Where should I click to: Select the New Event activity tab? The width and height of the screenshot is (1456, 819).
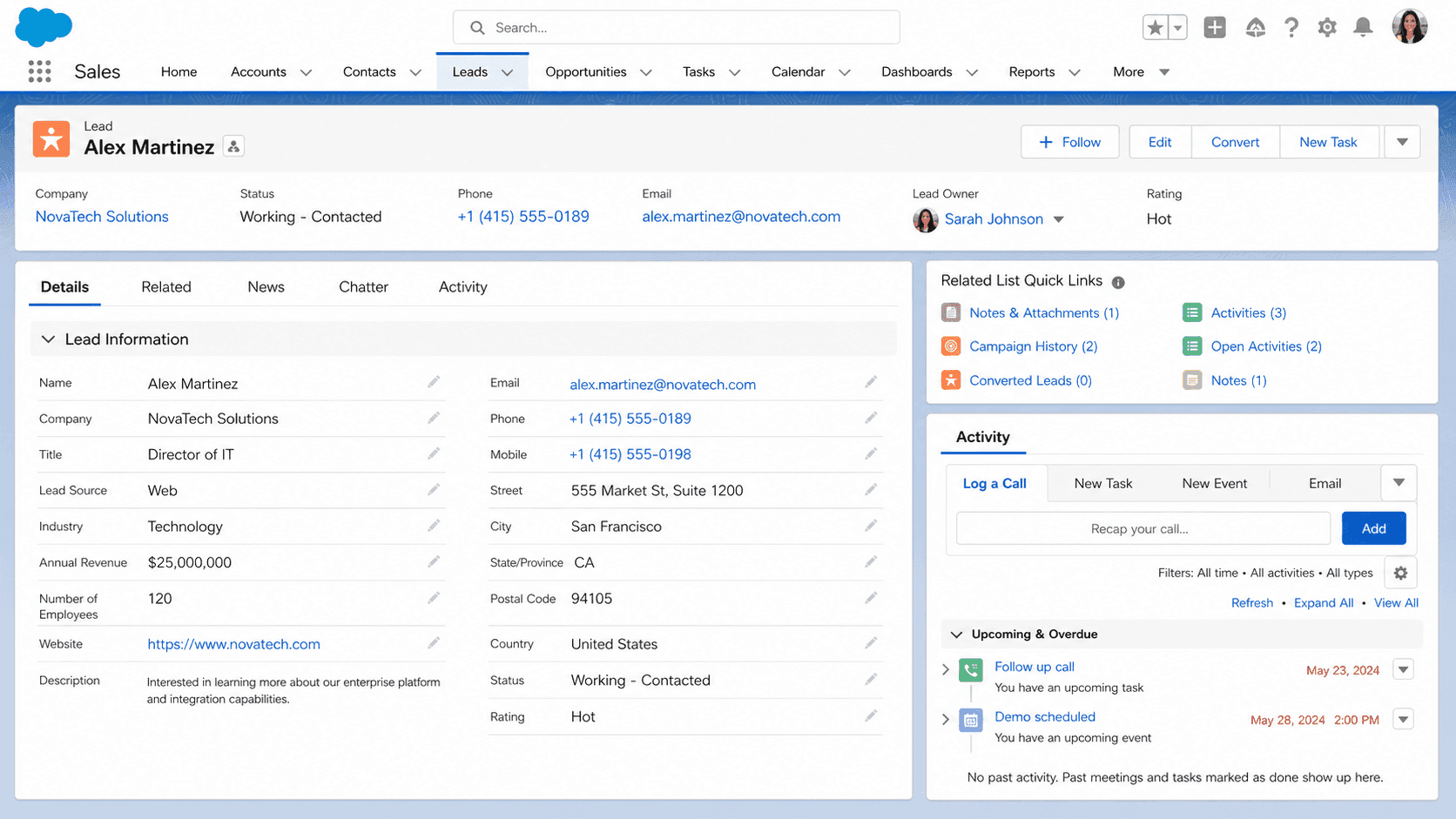coord(1214,484)
